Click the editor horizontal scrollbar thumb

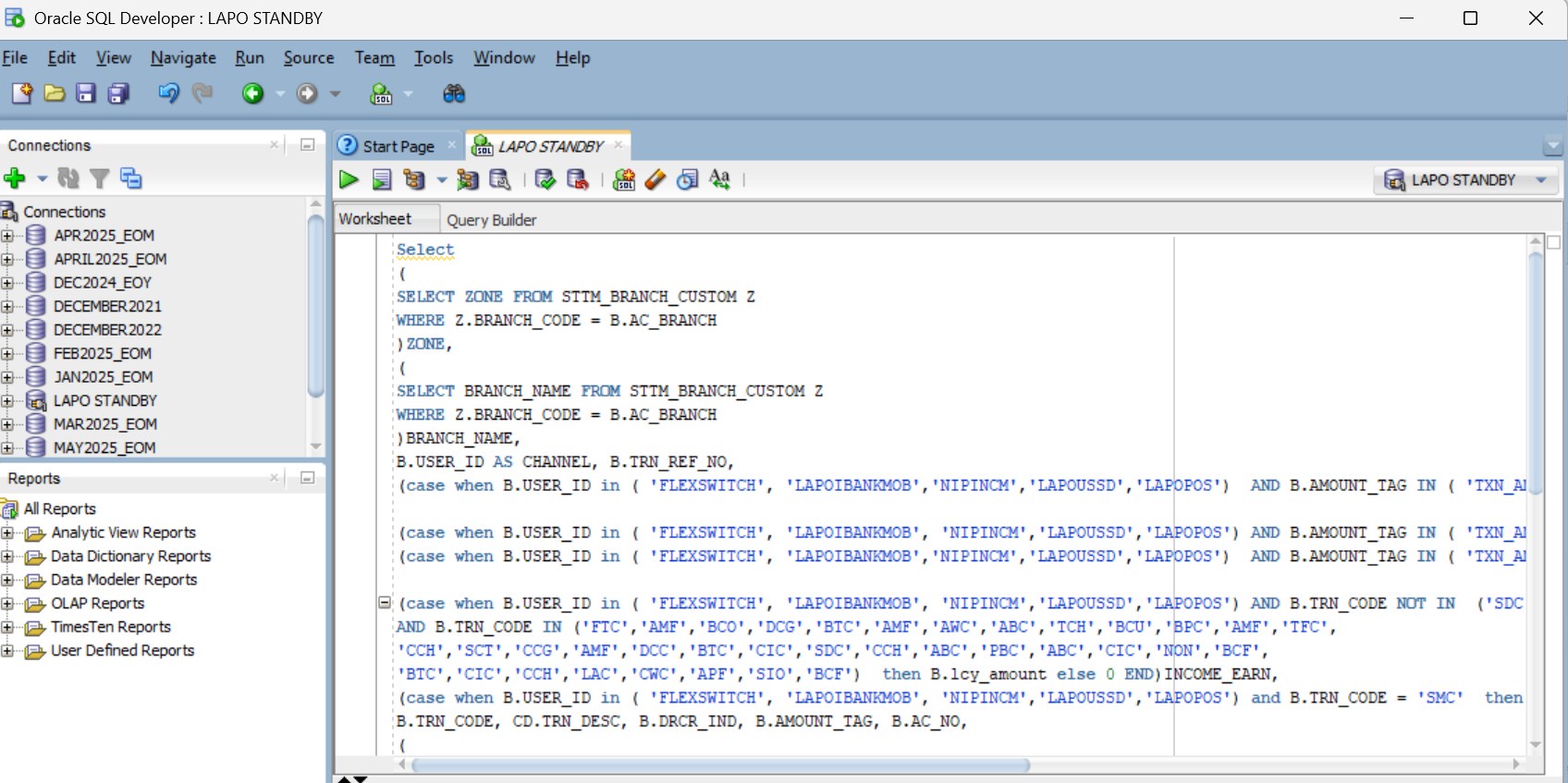[x=721, y=765]
